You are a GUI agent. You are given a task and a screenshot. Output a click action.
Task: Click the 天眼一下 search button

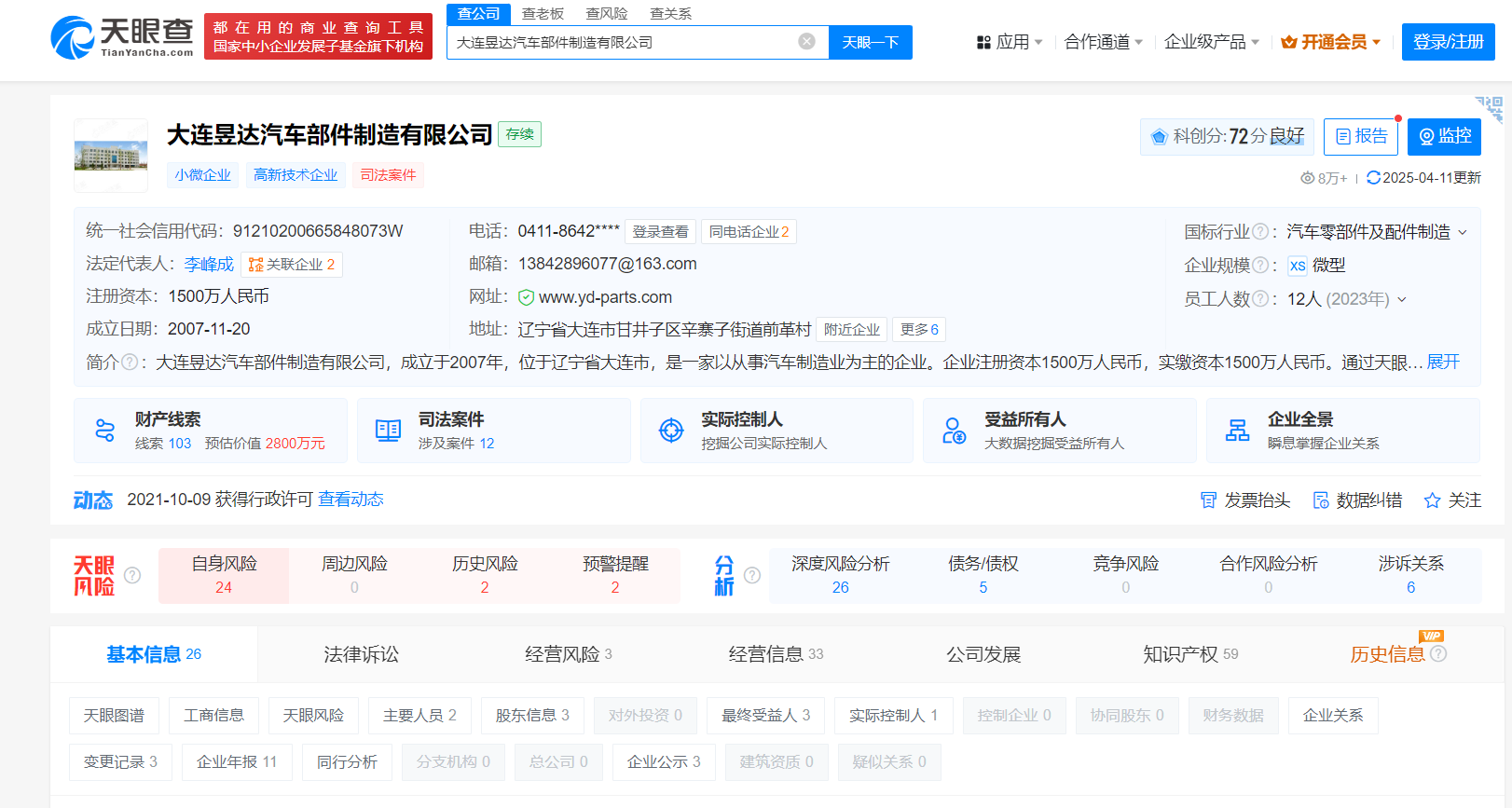871,42
